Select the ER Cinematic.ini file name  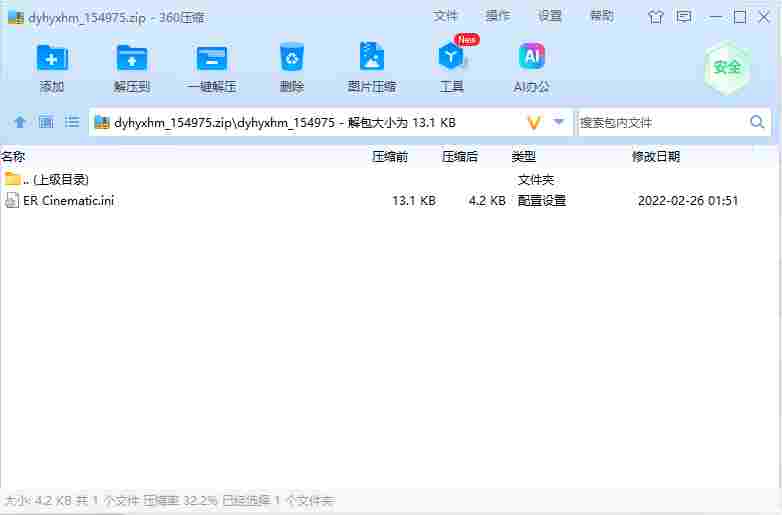pos(69,200)
